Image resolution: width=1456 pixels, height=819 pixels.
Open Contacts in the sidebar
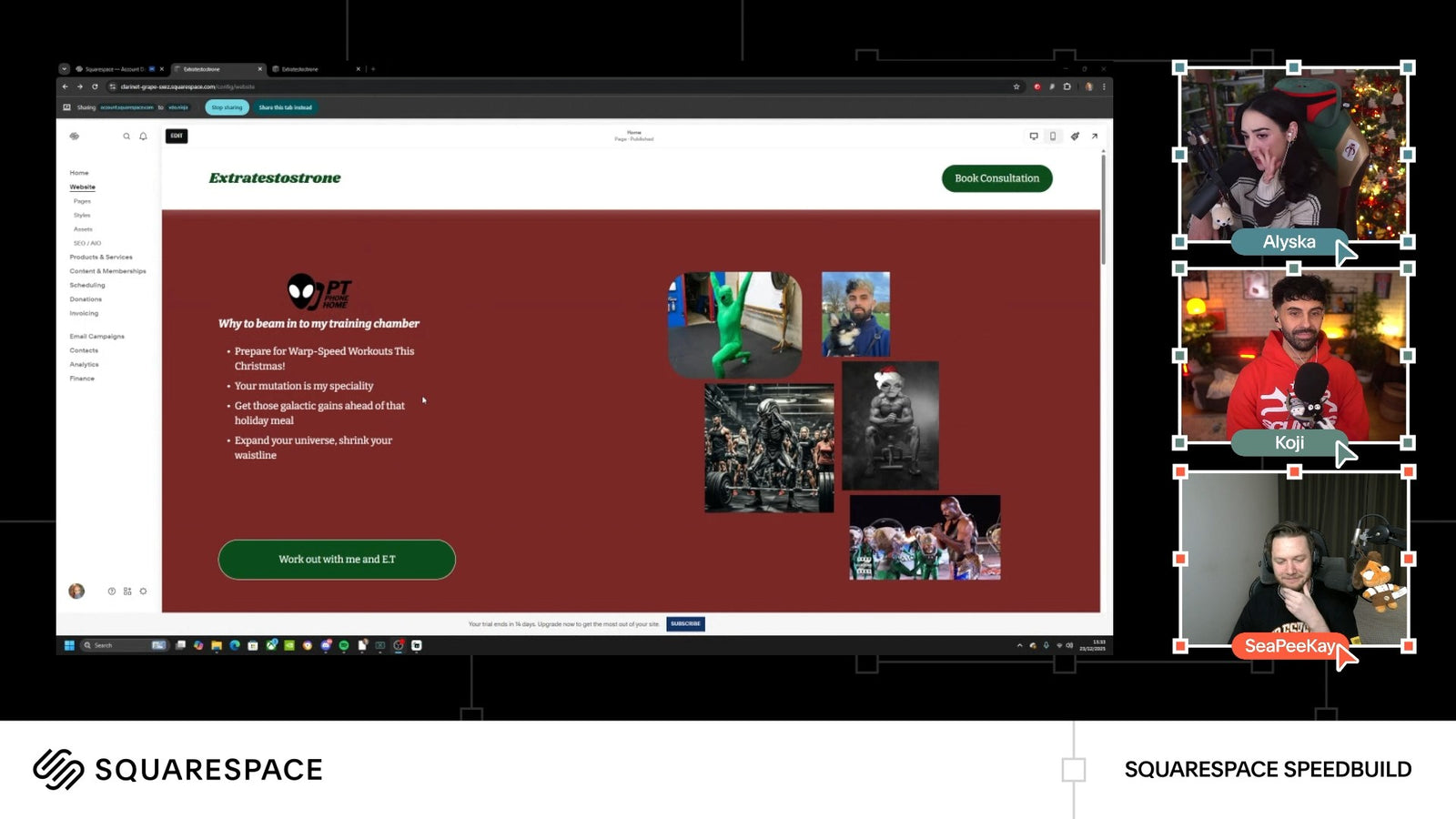coord(84,350)
